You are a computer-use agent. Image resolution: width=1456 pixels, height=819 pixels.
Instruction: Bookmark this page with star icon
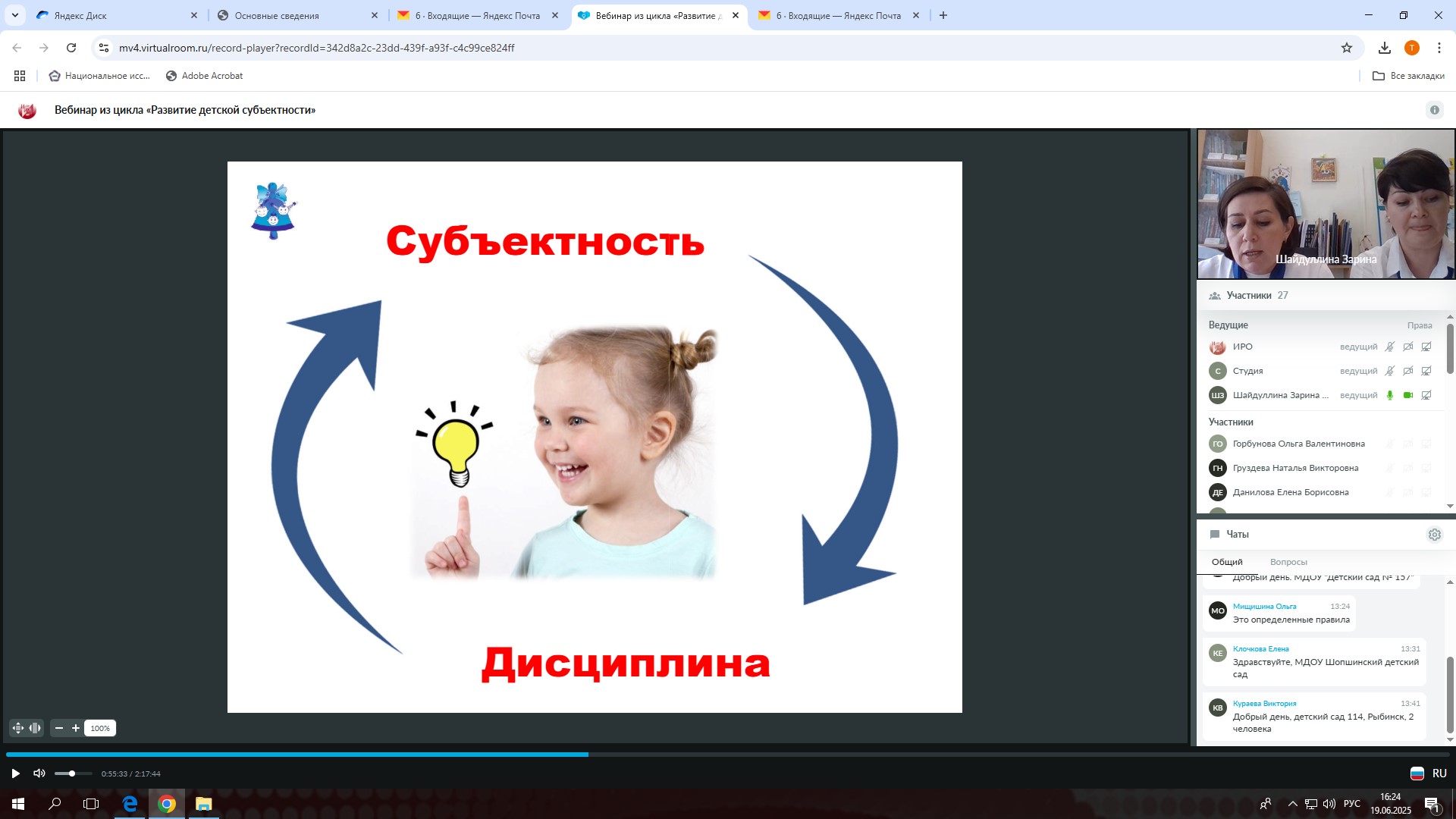pyautogui.click(x=1346, y=48)
